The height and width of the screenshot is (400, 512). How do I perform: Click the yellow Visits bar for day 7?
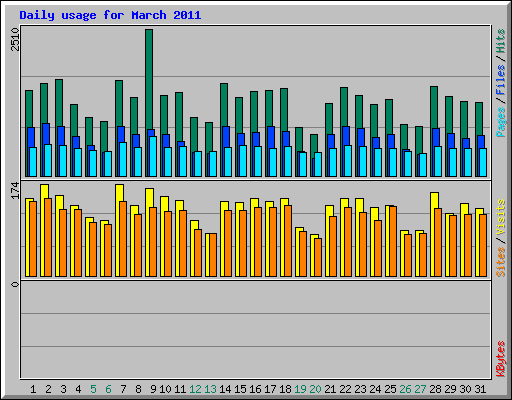118,230
